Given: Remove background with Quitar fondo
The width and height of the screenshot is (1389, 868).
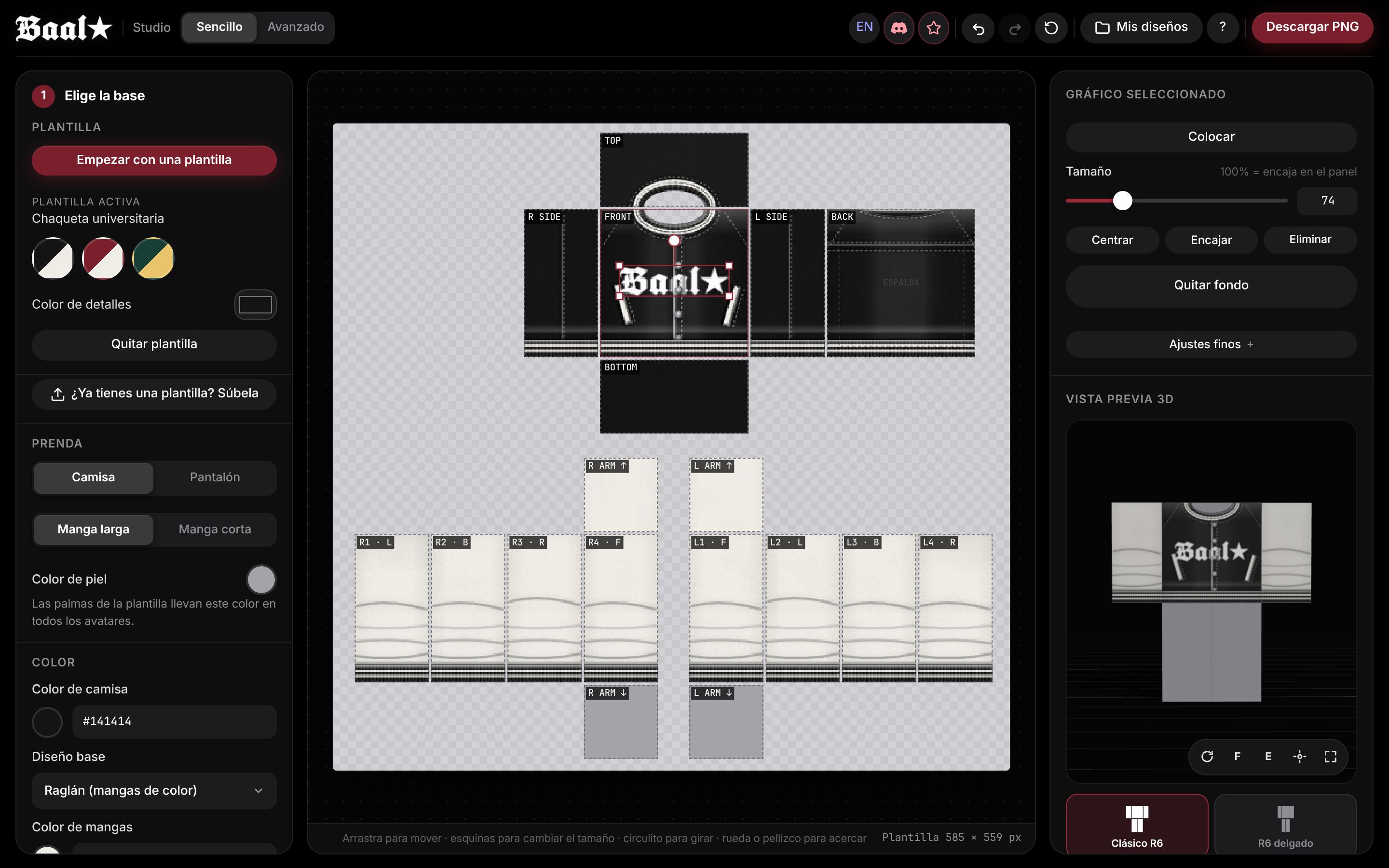Looking at the screenshot, I should pyautogui.click(x=1211, y=286).
